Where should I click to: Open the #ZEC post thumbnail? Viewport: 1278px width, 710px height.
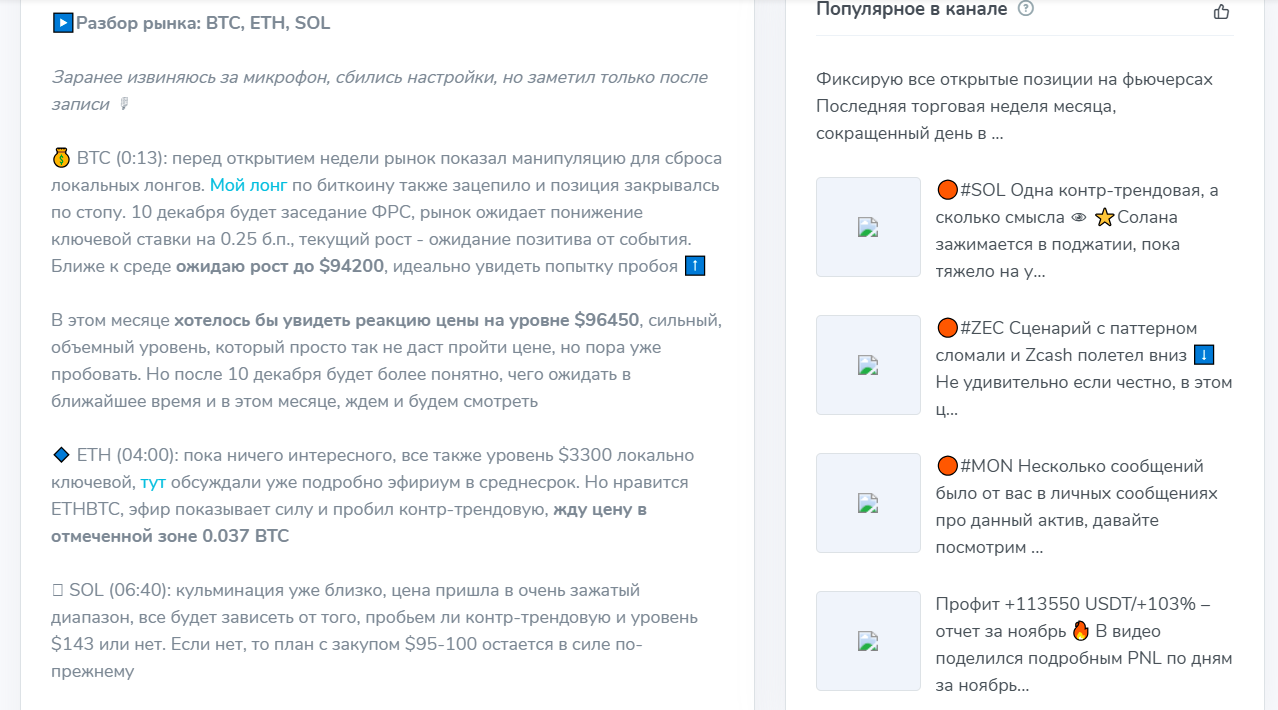pyautogui.click(x=868, y=365)
